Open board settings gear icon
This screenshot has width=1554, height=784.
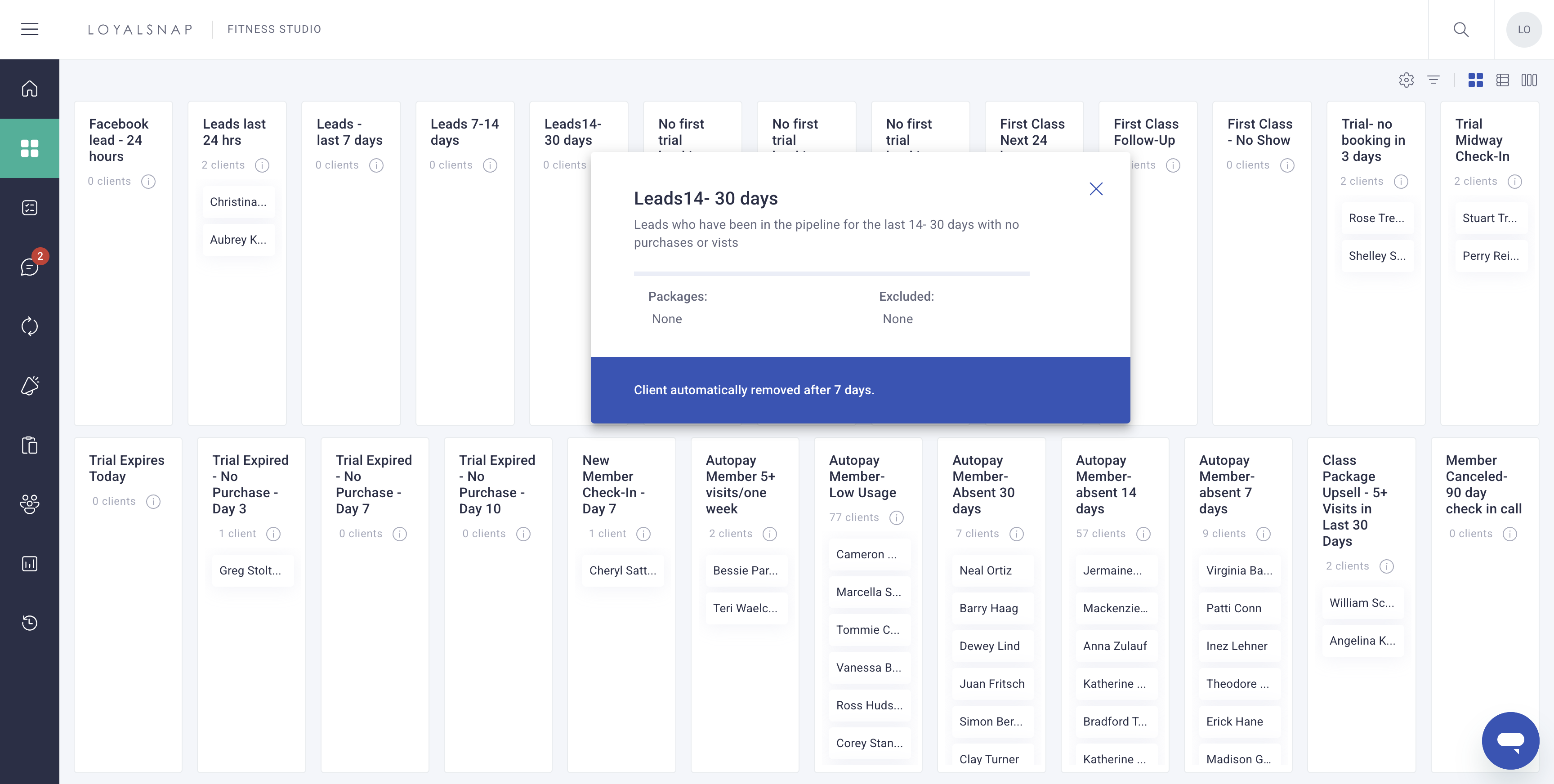(x=1406, y=80)
